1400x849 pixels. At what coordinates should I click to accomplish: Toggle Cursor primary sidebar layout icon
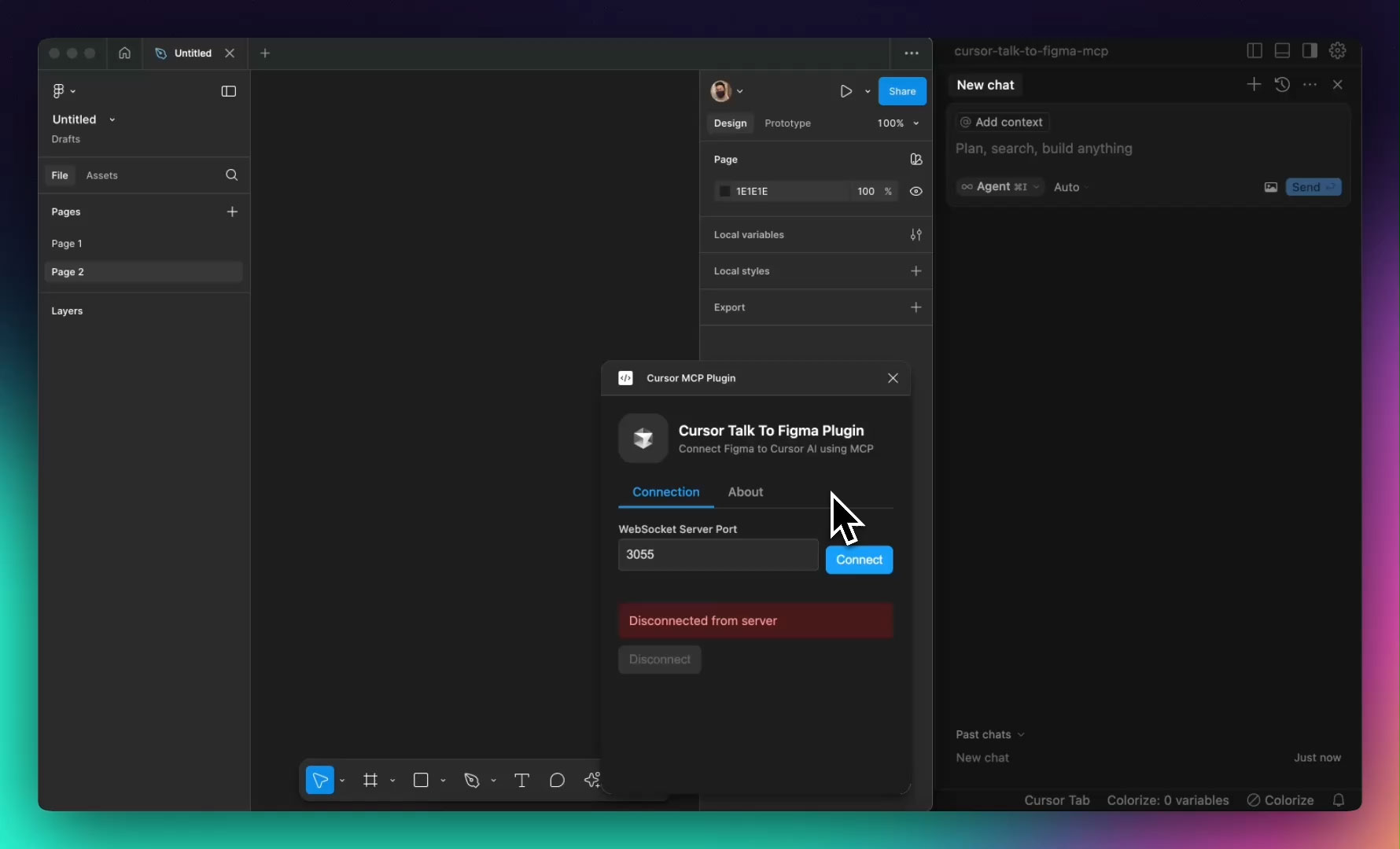tap(1254, 50)
